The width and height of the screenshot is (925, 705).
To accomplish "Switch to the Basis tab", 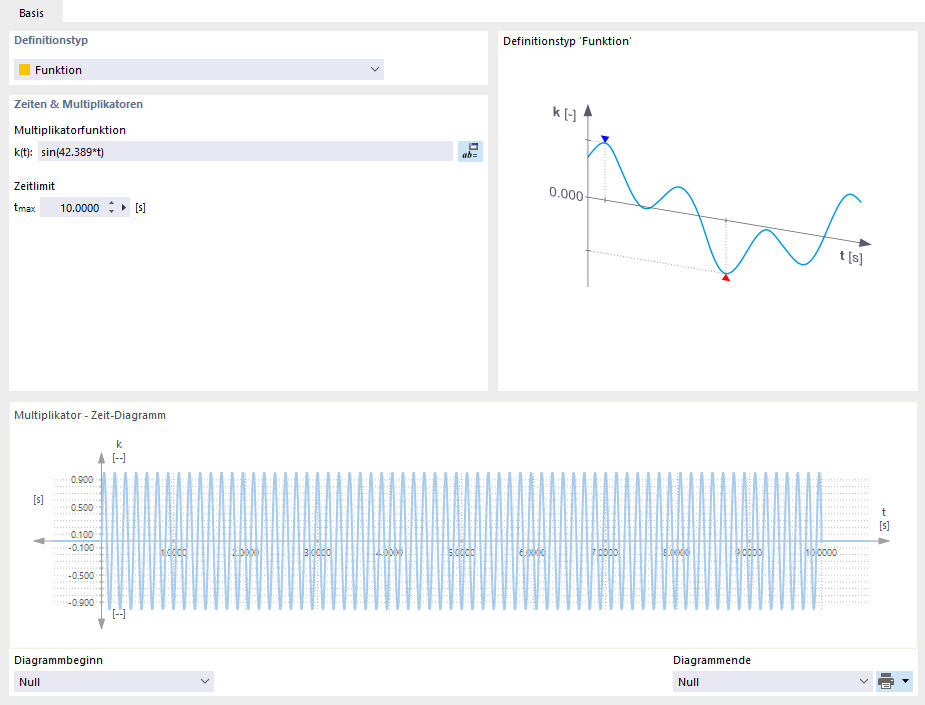I will (x=31, y=13).
